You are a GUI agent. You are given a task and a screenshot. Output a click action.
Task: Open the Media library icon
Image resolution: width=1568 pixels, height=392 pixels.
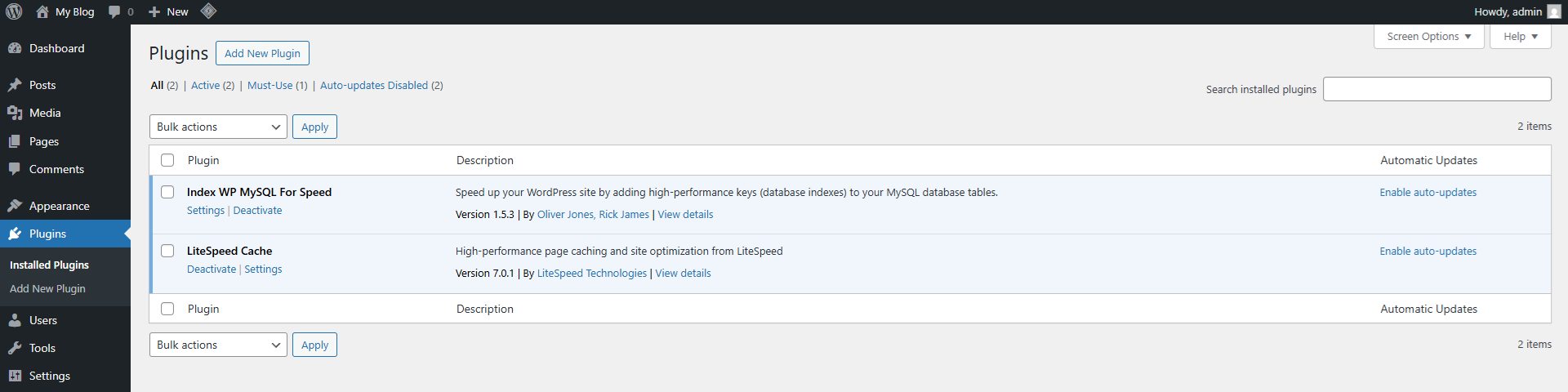15,113
